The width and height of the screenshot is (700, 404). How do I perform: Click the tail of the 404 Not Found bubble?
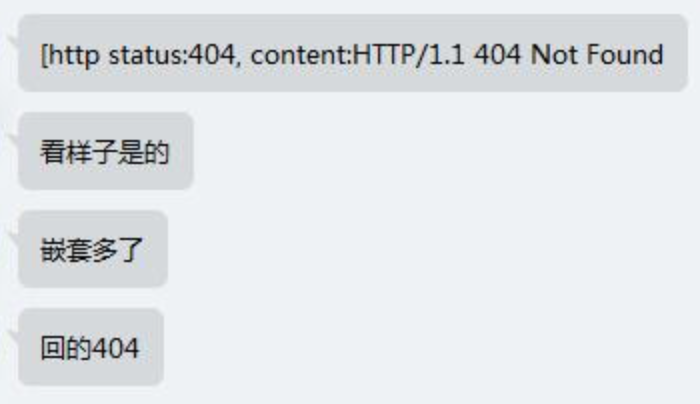pyautogui.click(x=13, y=43)
